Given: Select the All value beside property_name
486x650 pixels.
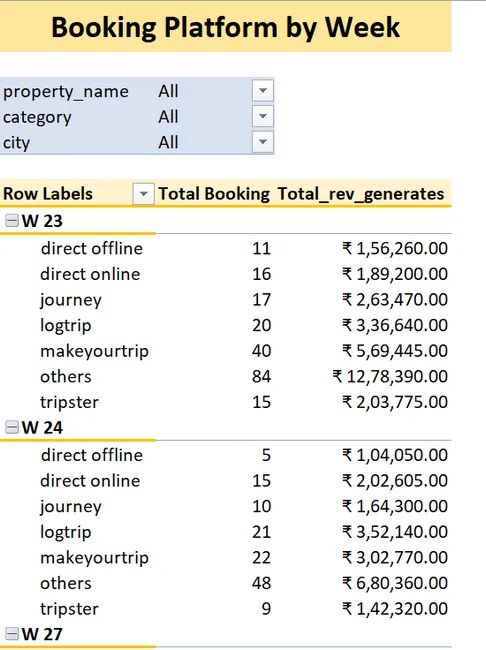Looking at the screenshot, I should coord(168,91).
